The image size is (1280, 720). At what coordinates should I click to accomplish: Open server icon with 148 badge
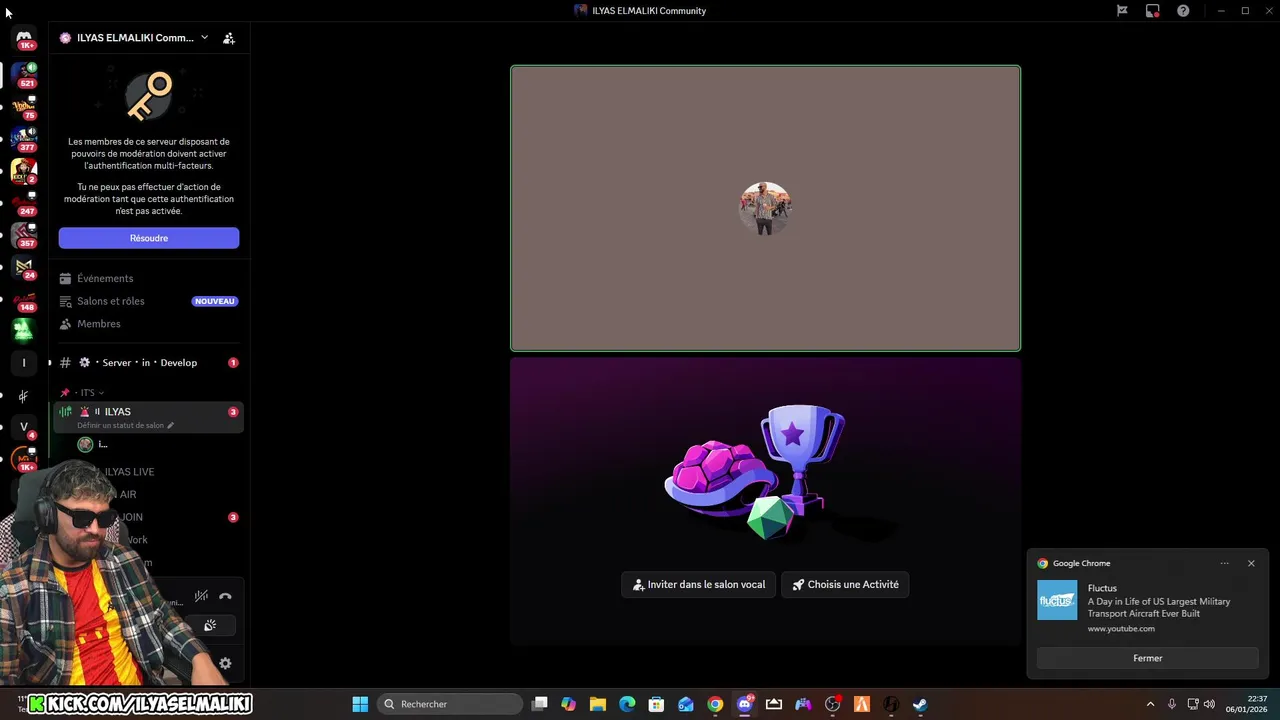tap(24, 298)
